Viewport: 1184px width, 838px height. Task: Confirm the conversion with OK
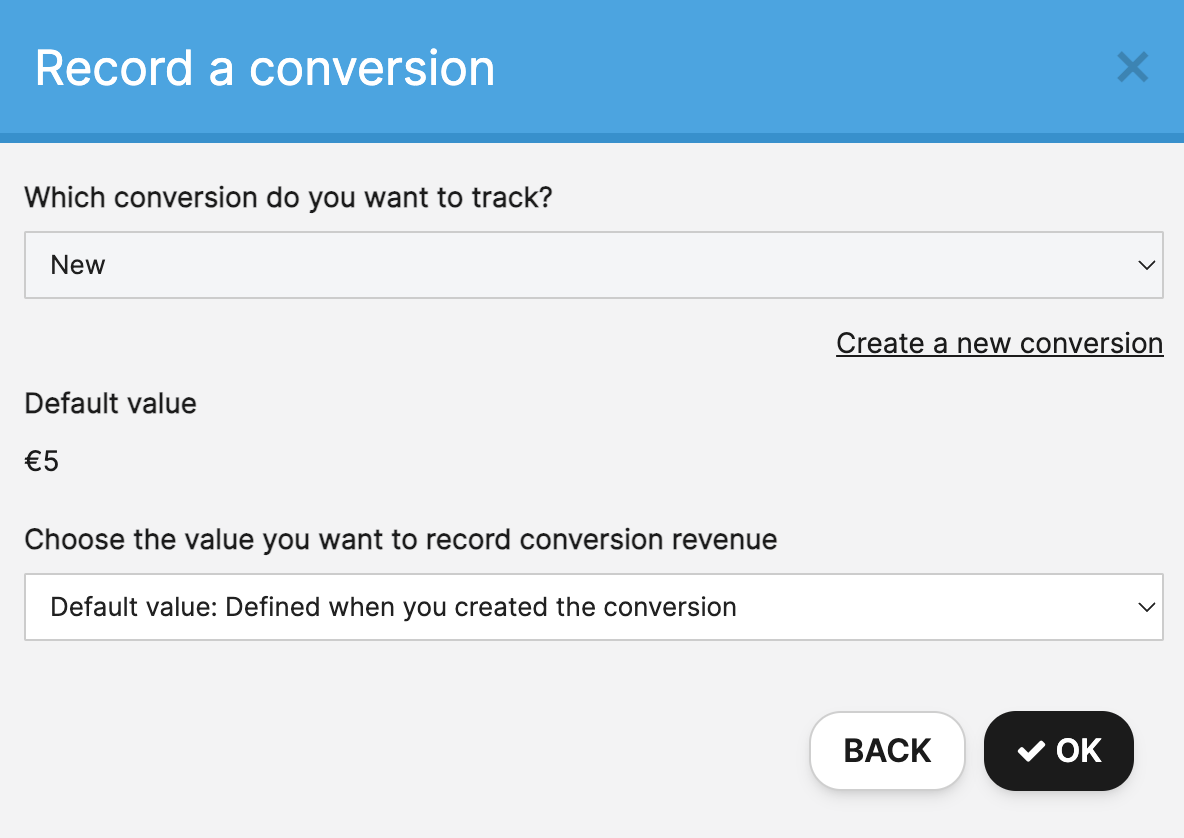point(1058,751)
